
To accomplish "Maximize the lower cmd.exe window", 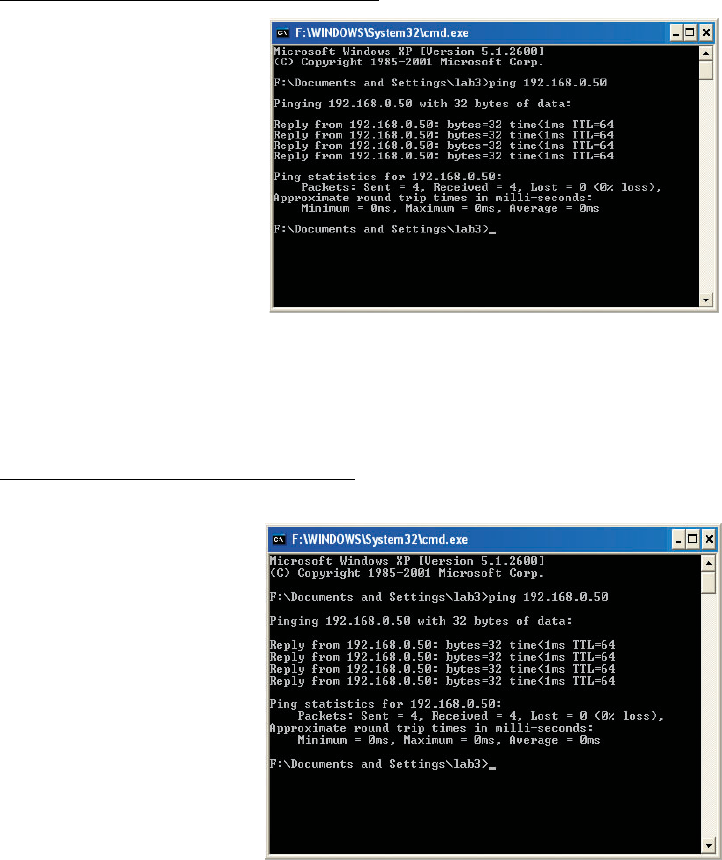I will [x=693, y=540].
